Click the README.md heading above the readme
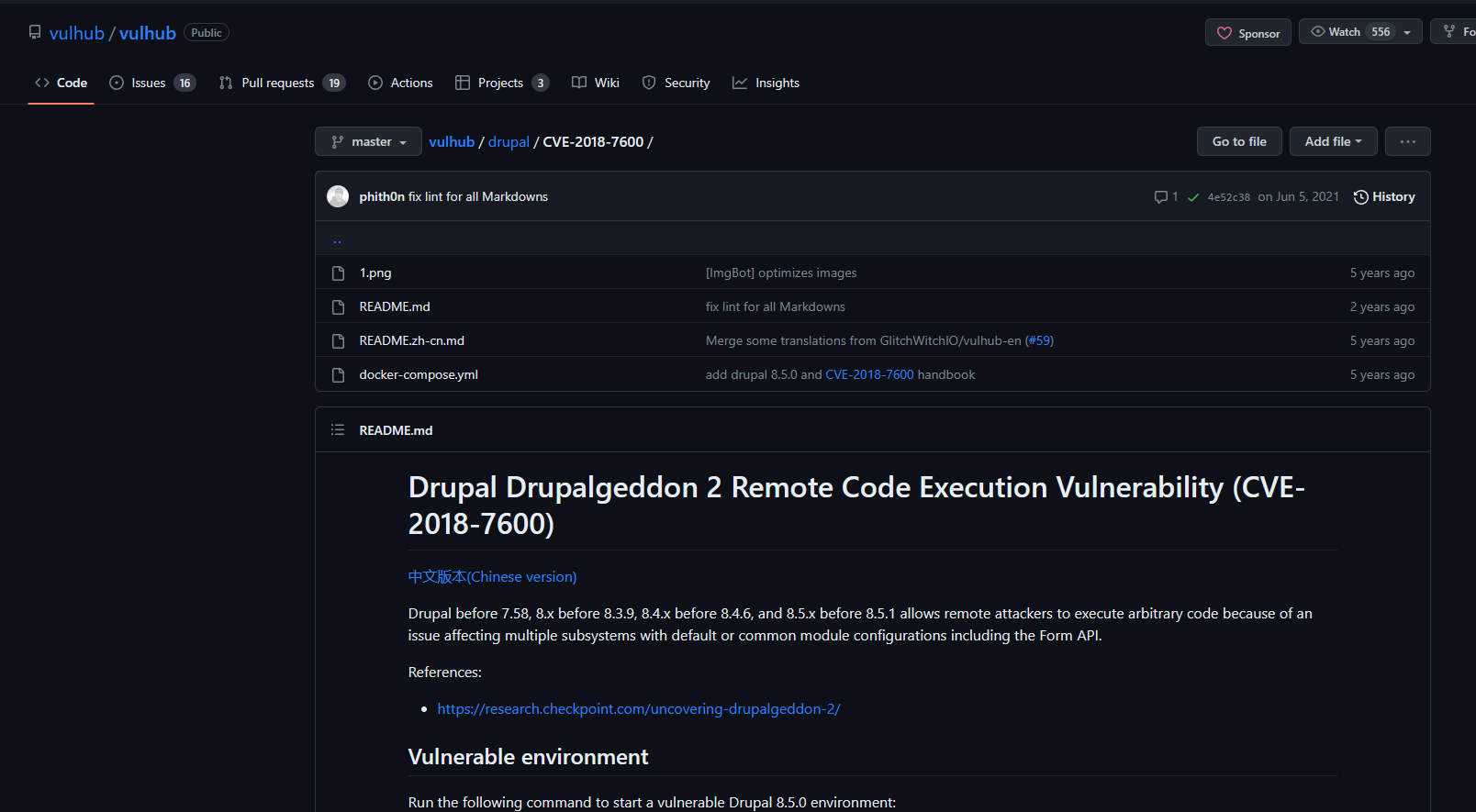The width and height of the screenshot is (1476, 812). [x=396, y=430]
